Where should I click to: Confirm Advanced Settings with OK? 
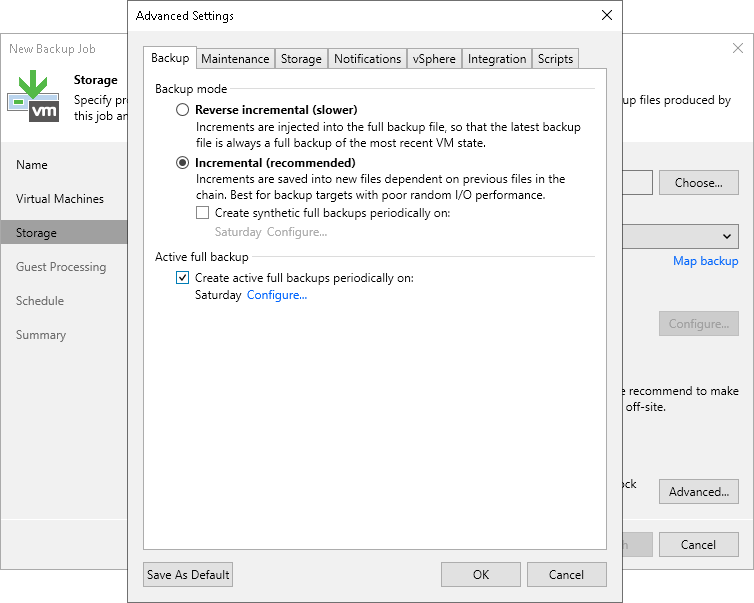click(480, 575)
